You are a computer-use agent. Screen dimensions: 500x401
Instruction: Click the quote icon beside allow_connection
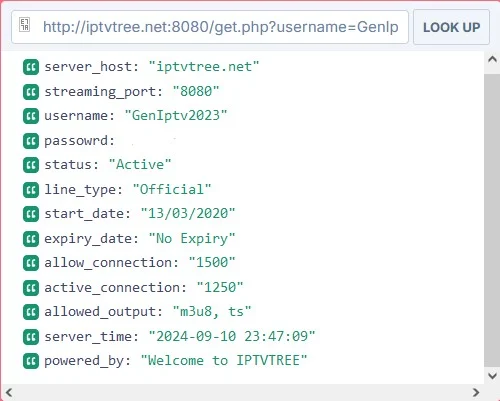(x=31, y=263)
